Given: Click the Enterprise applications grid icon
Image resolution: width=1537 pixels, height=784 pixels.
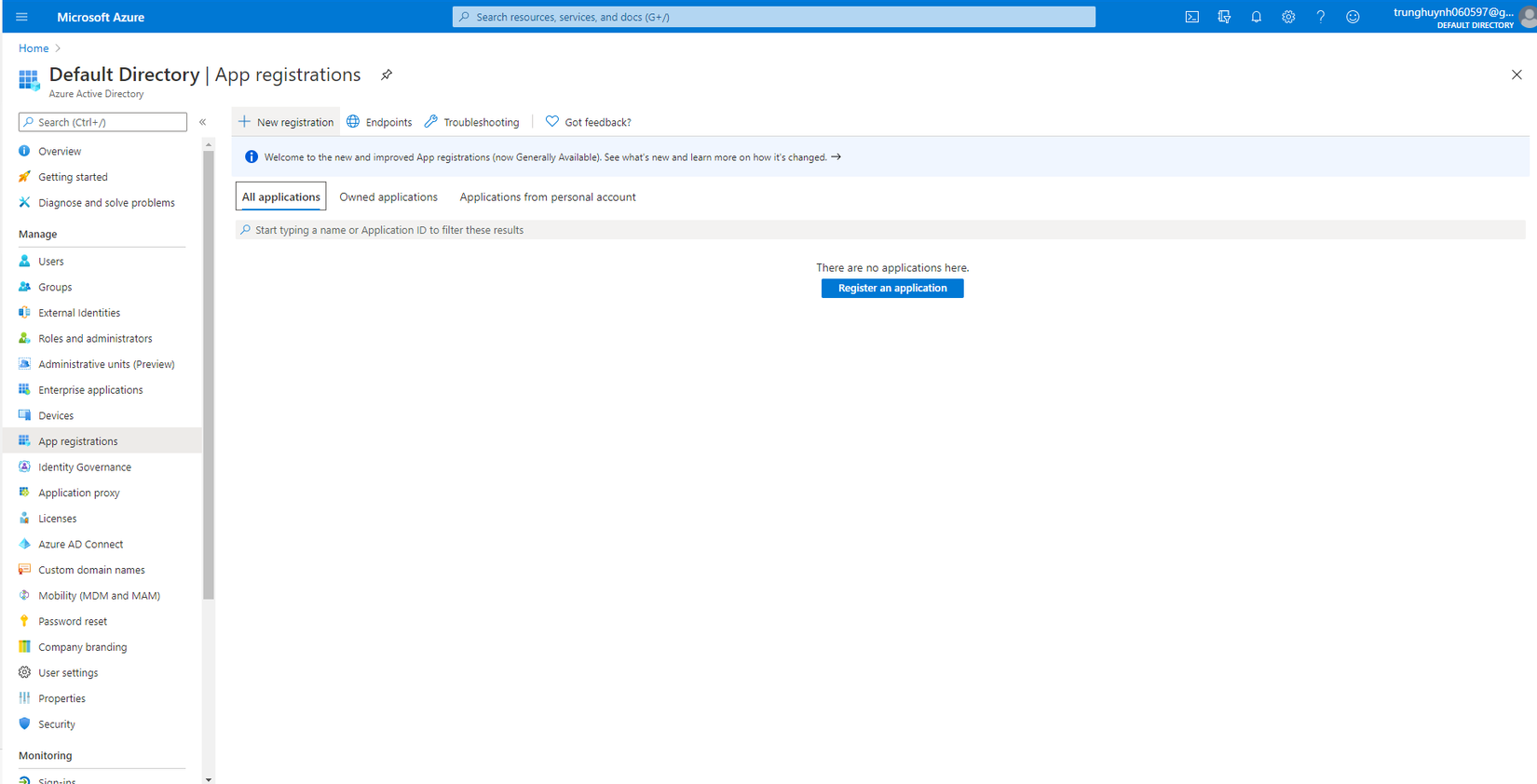Looking at the screenshot, I should [x=24, y=390].
